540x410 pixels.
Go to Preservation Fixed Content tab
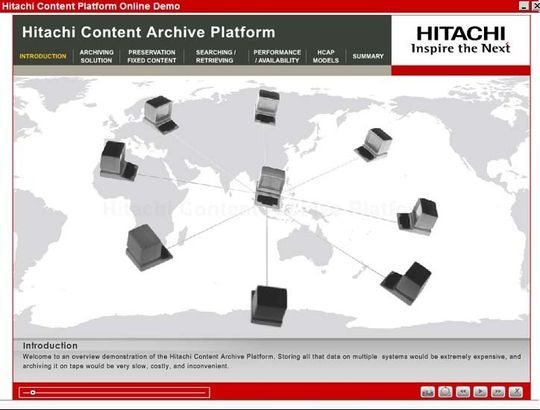(152, 56)
